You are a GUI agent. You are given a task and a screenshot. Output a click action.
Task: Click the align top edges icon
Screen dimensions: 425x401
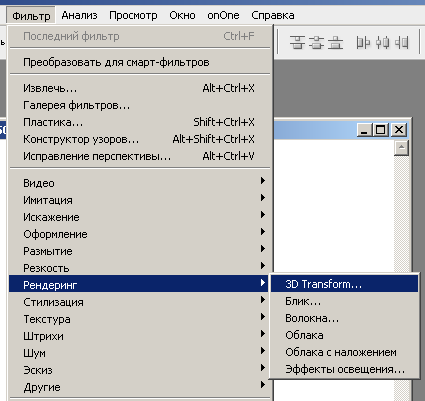point(297,42)
